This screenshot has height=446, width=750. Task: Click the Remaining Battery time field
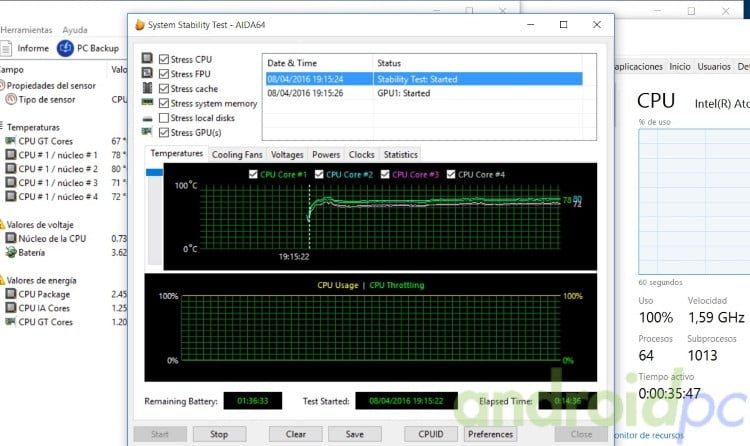point(253,401)
